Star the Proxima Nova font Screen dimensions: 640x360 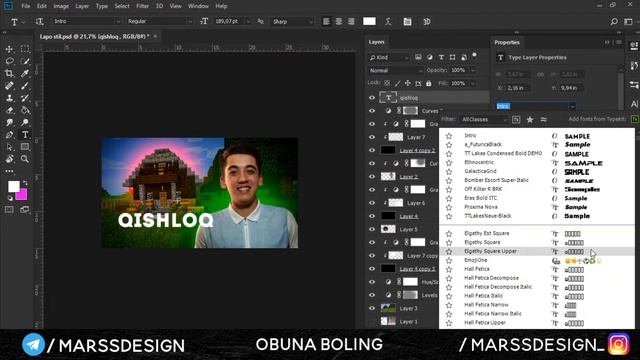point(449,207)
